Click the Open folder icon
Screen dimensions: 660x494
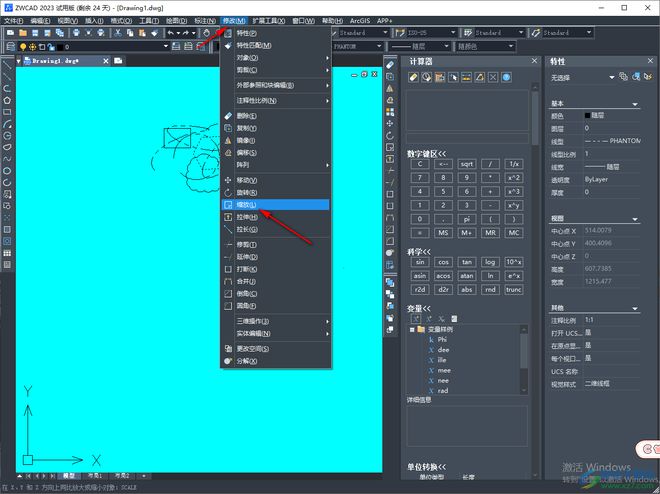pos(23,33)
